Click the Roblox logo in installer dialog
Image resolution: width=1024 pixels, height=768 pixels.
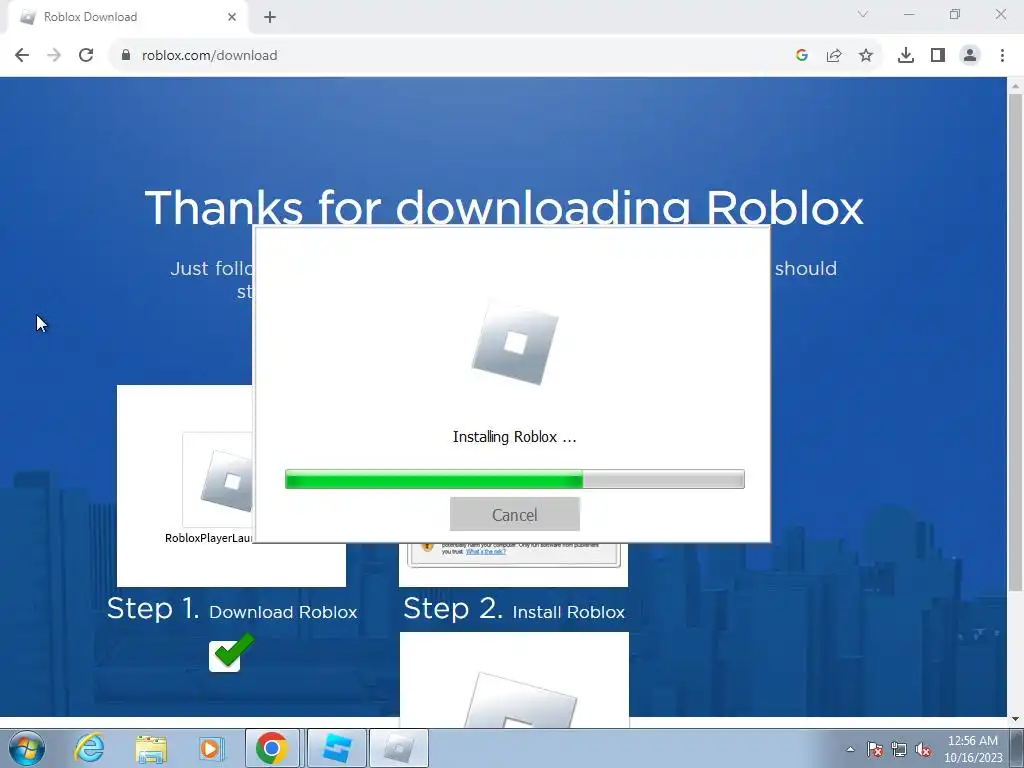coord(515,342)
